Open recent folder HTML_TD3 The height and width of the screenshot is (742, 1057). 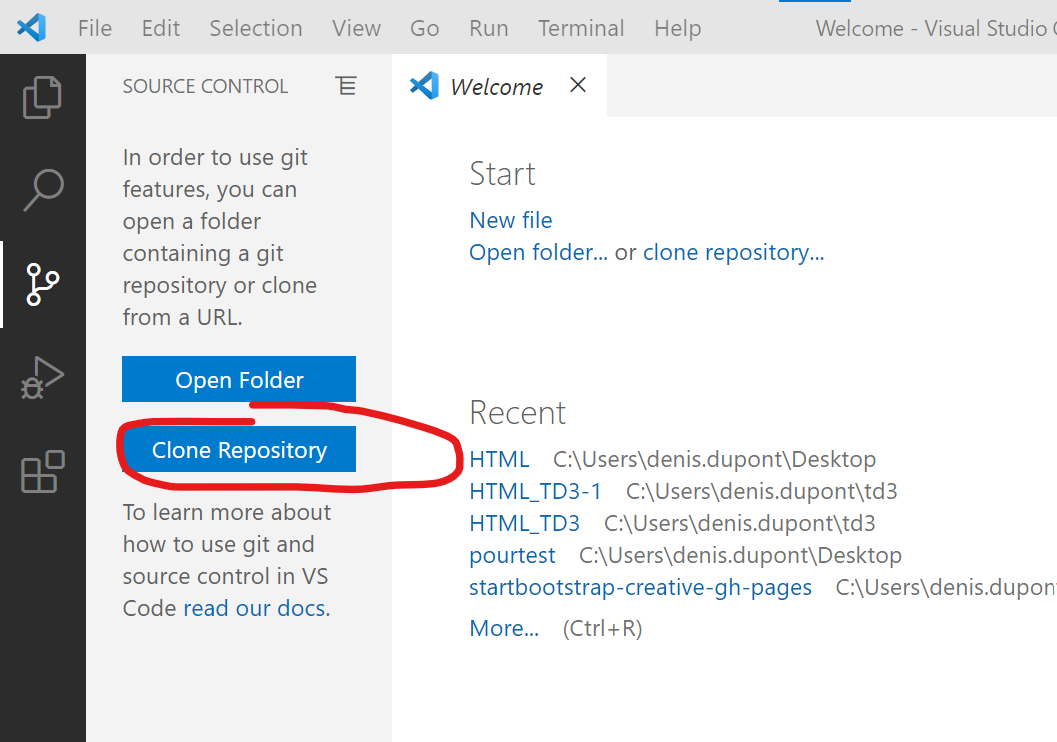pos(524,524)
